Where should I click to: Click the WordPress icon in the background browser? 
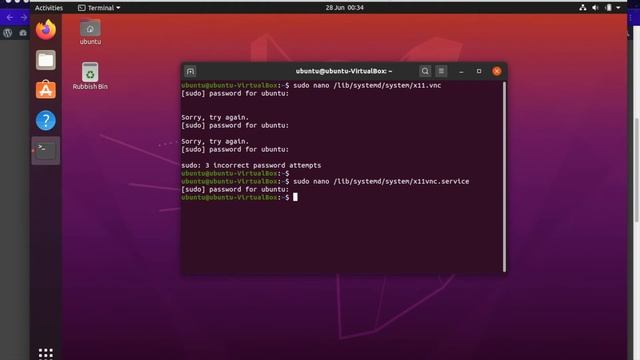point(7,33)
